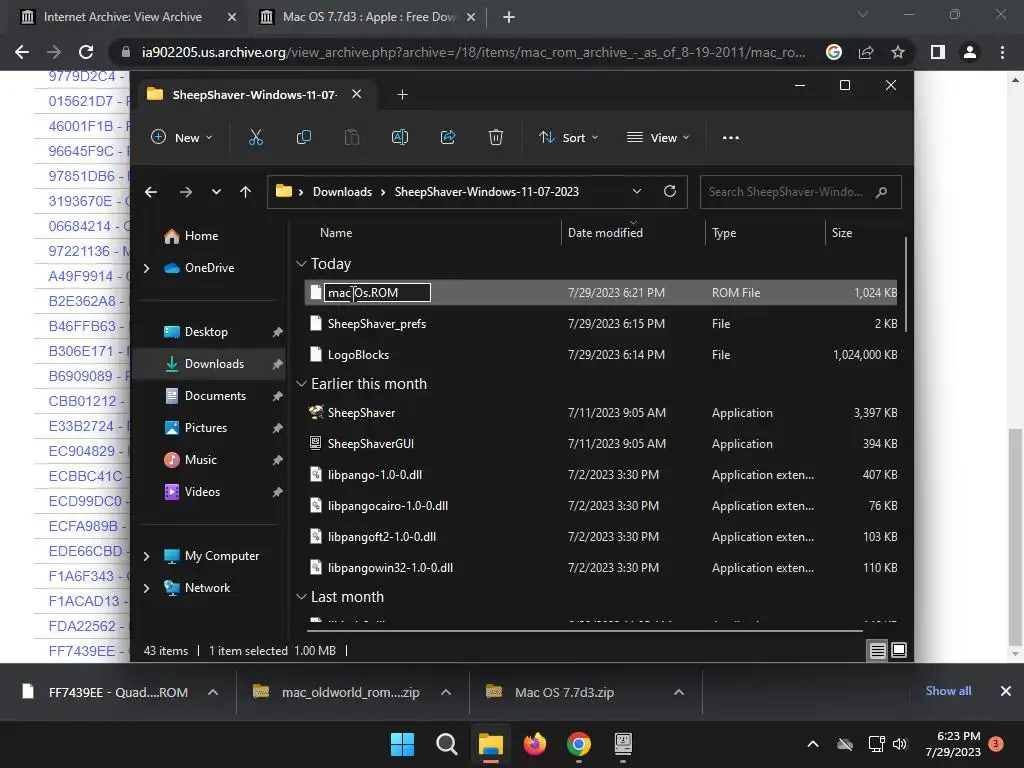The height and width of the screenshot is (768, 1024).
Task: Show hidden system tray icons
Action: coord(813,744)
